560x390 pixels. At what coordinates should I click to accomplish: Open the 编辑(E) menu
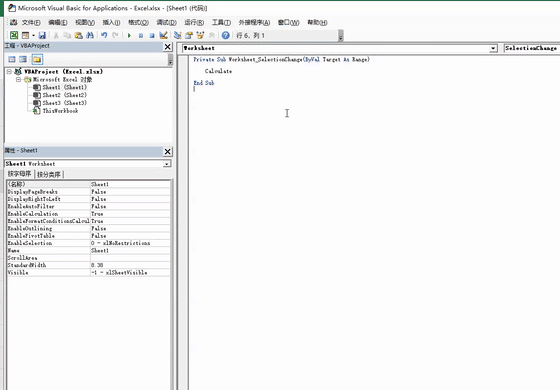(58, 22)
